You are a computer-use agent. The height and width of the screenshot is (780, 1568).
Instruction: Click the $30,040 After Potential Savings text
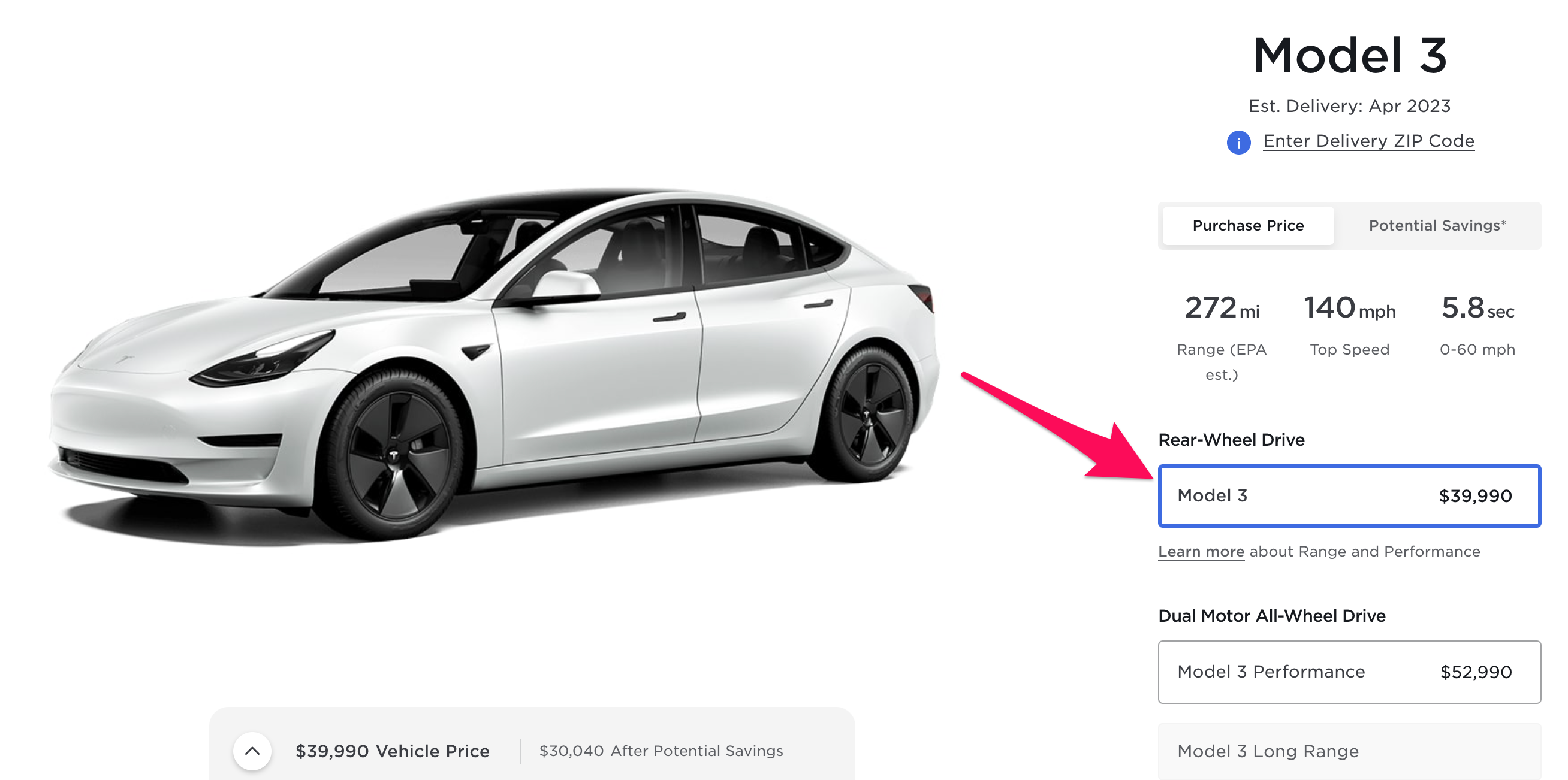[x=661, y=751]
